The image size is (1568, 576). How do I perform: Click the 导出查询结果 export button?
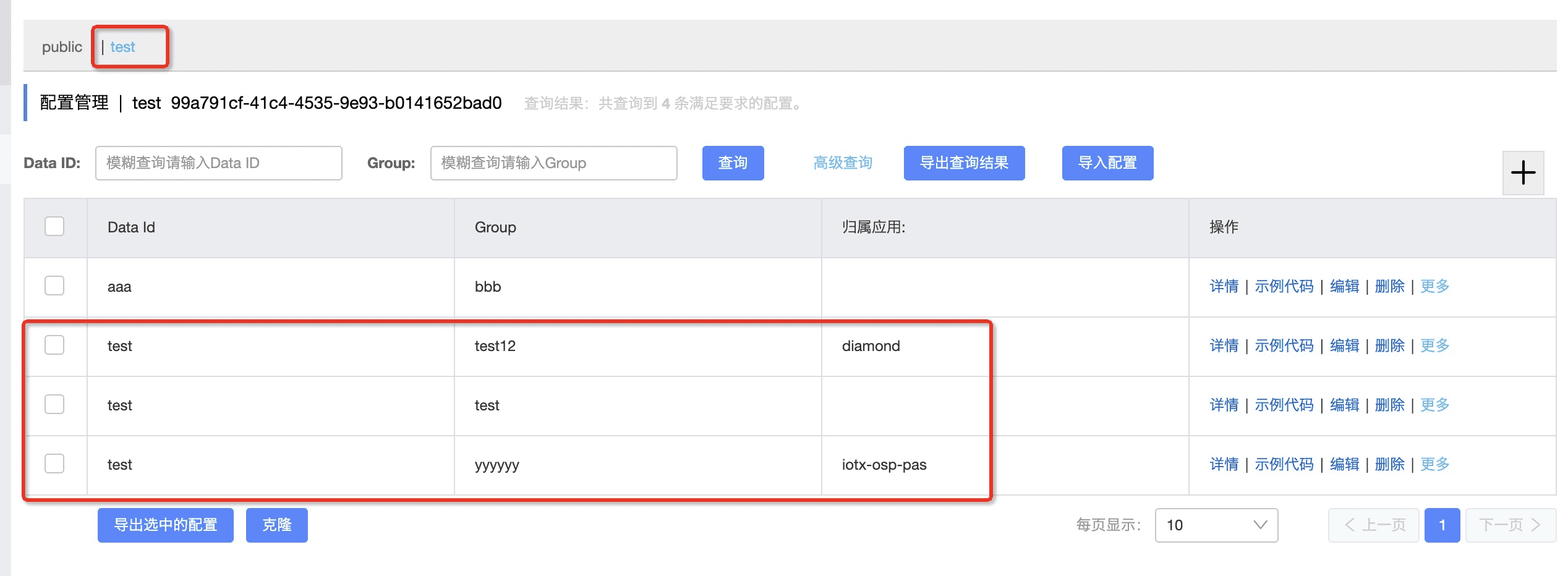(964, 163)
